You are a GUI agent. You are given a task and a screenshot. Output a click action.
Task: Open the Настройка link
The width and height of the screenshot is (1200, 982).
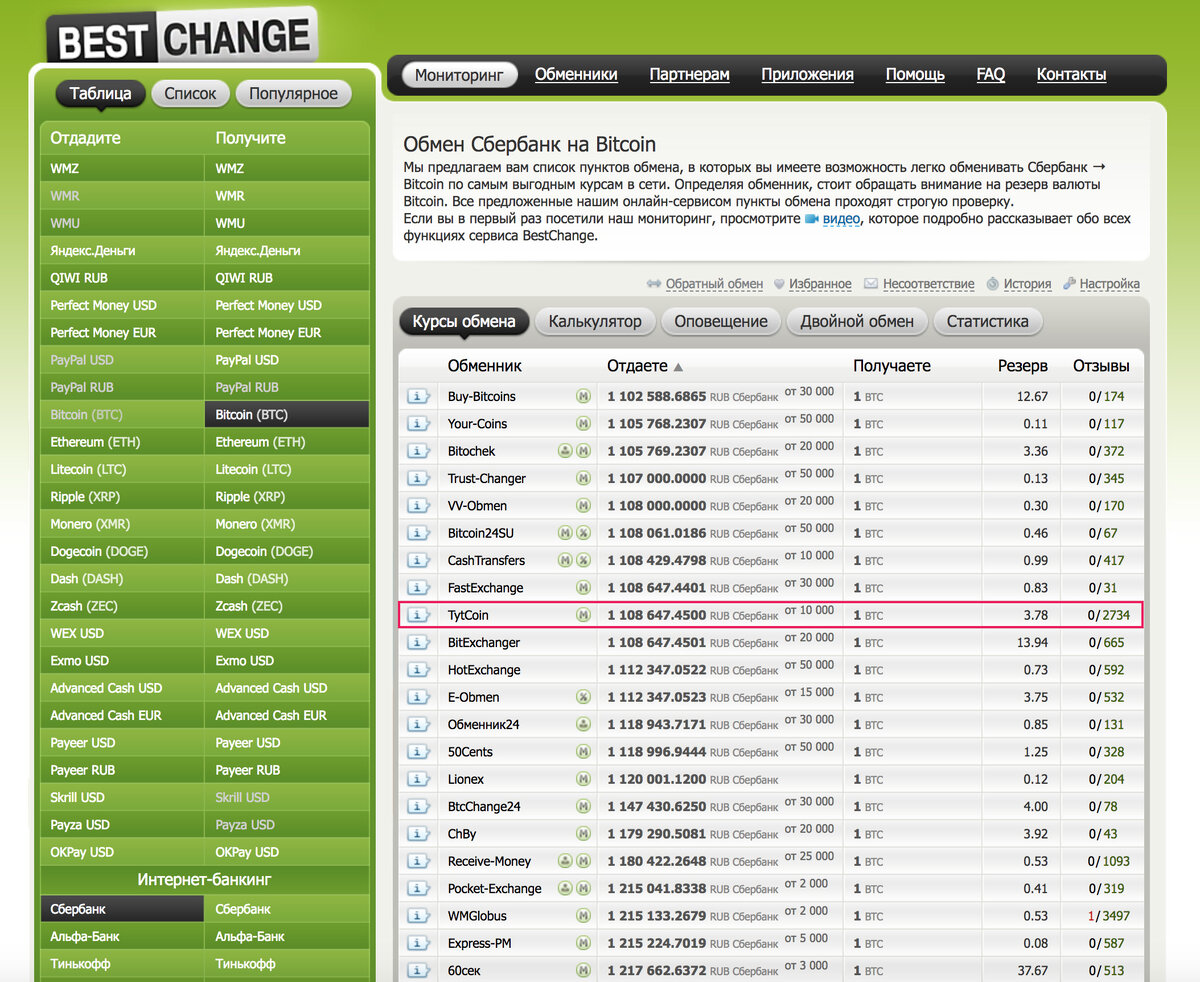[x=1110, y=284]
